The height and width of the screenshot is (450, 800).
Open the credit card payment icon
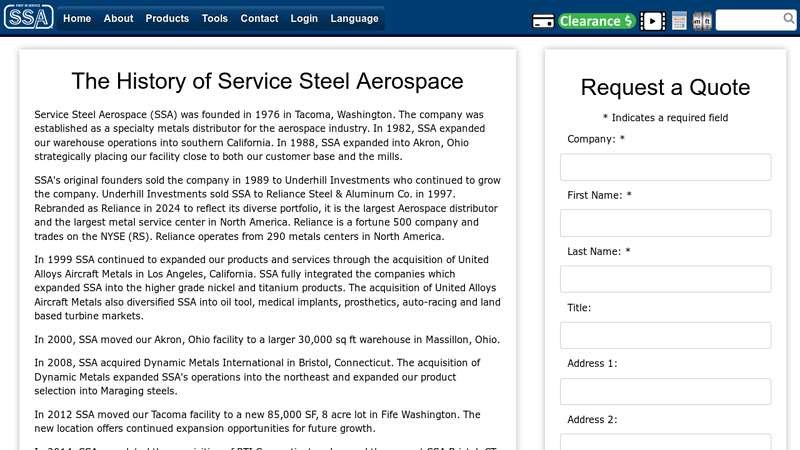[x=543, y=21]
